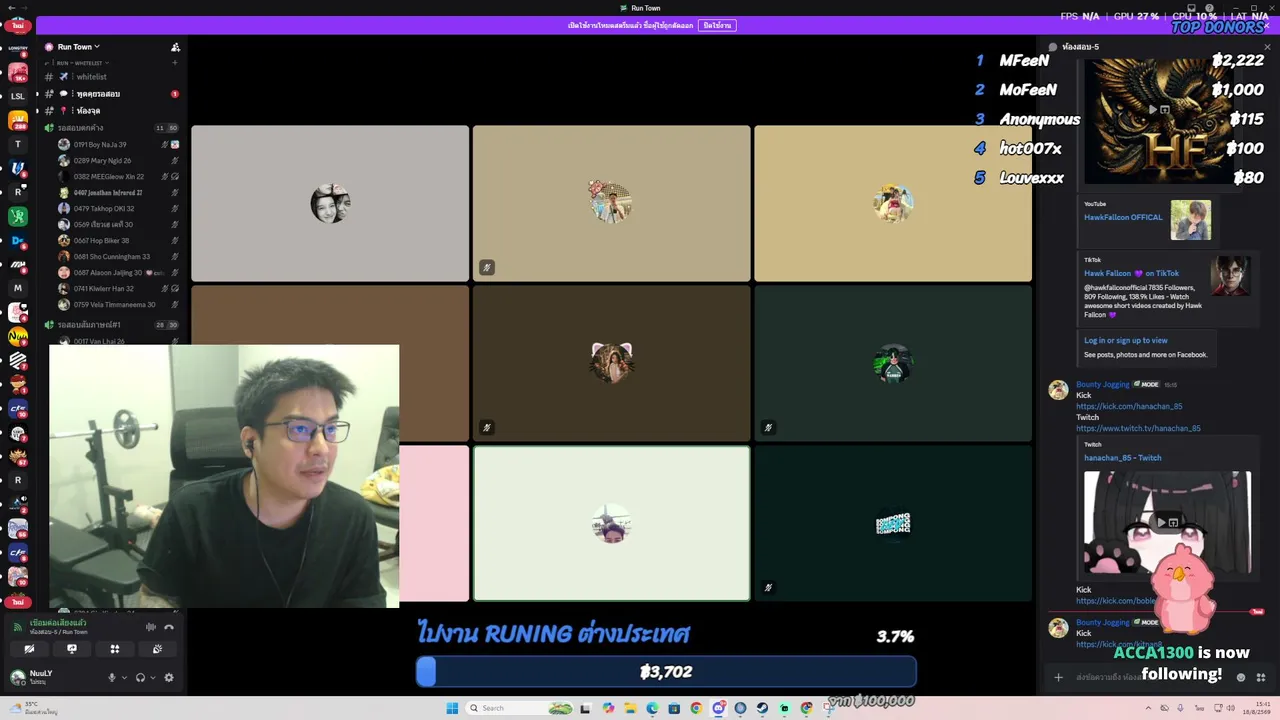Open the twitch.tv/hanachan_85 link
Viewport: 1280px width, 720px height.
(1138, 428)
